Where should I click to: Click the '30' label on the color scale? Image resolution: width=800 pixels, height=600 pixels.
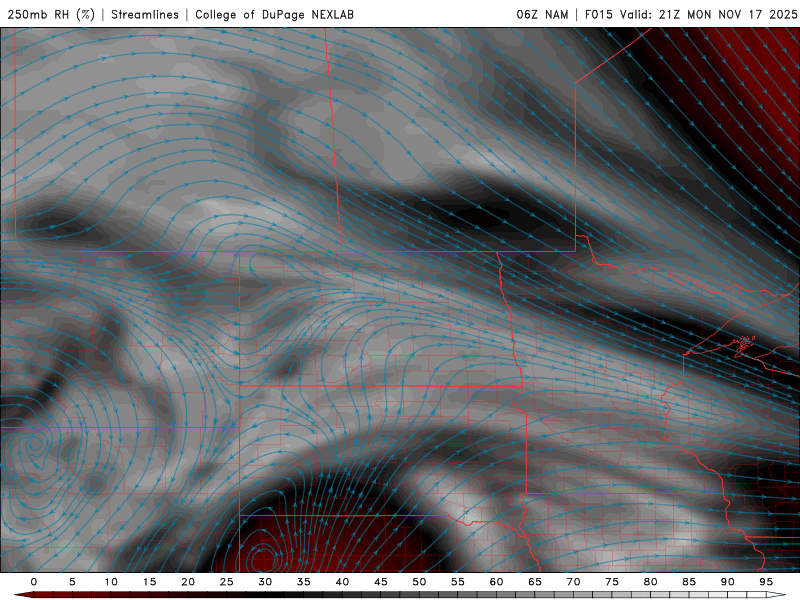pyautogui.click(x=265, y=582)
